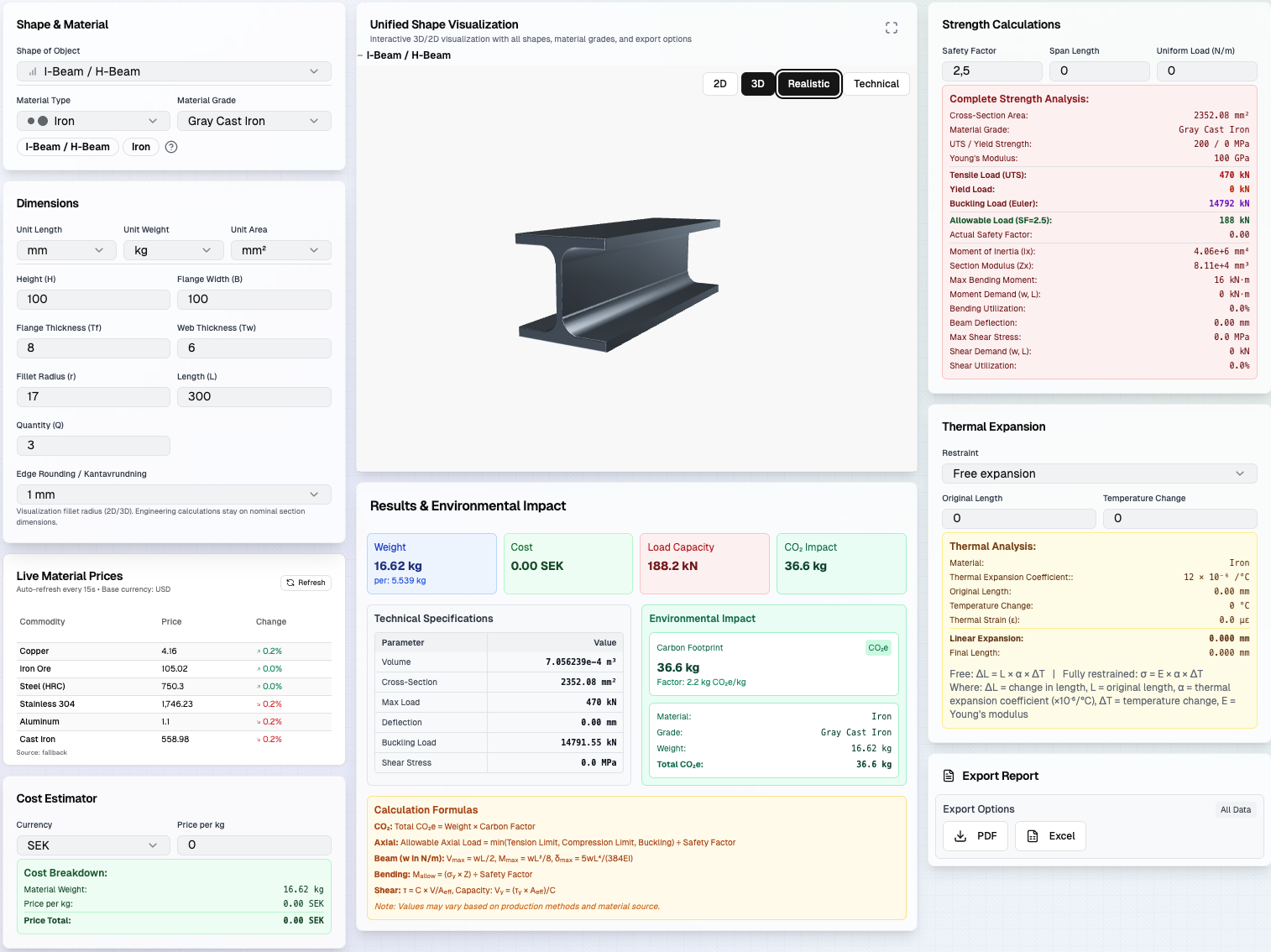Toggle 2D view mode
The width and height of the screenshot is (1271, 952).
point(719,84)
